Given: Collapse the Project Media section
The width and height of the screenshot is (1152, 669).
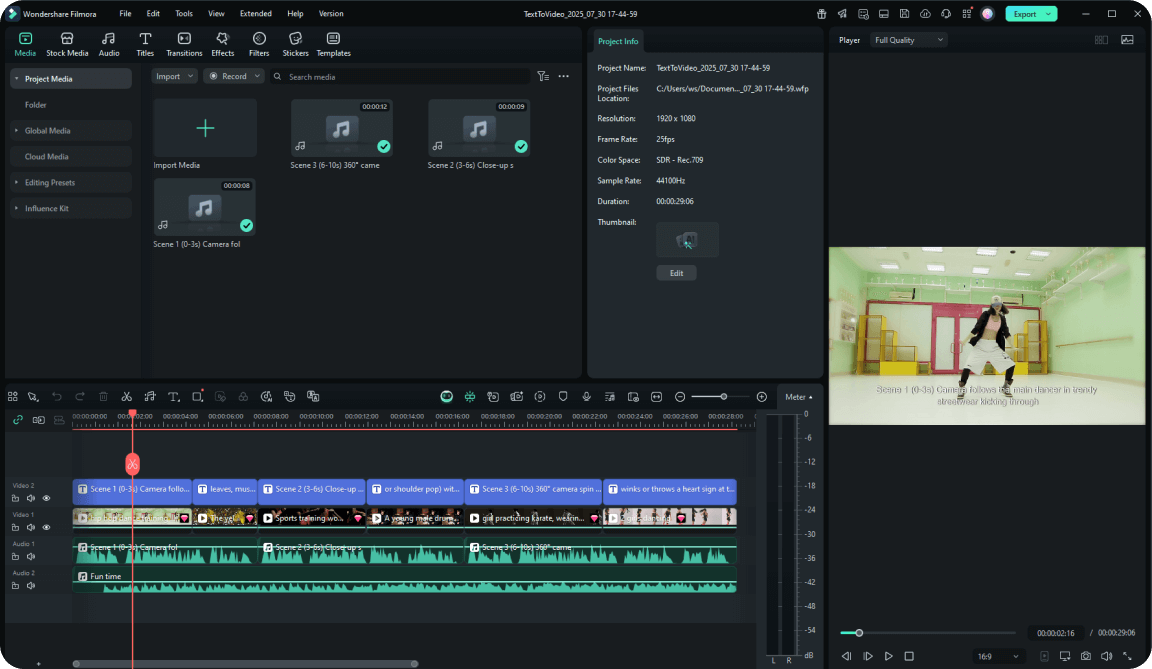Looking at the screenshot, I should [x=16, y=79].
